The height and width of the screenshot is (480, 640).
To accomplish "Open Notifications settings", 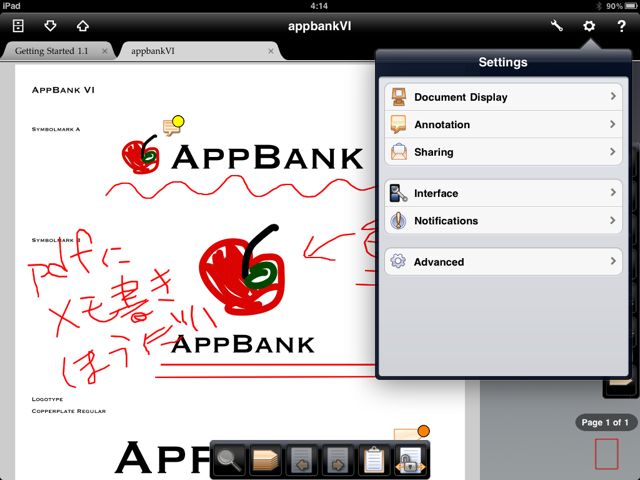I will coord(503,220).
